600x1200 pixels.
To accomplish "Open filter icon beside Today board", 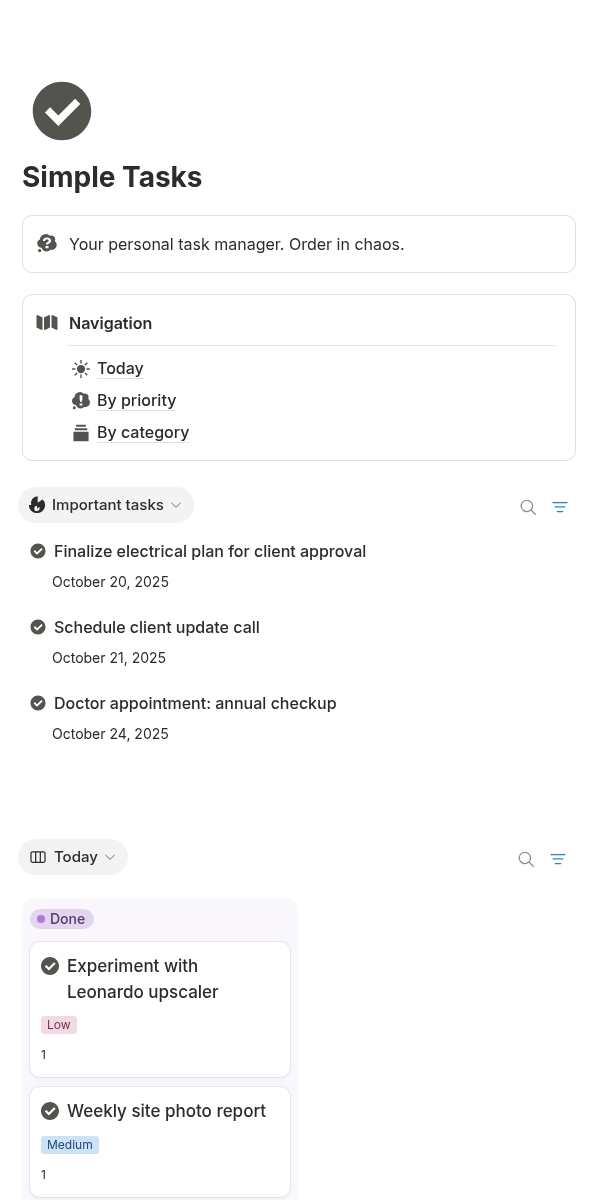I will 558,859.
